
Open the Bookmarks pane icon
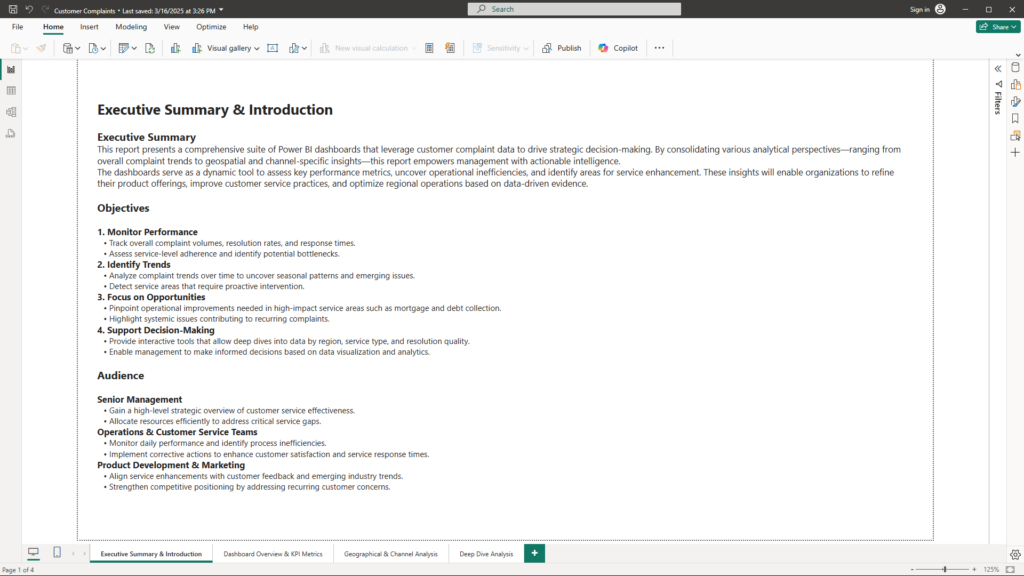coord(1015,118)
